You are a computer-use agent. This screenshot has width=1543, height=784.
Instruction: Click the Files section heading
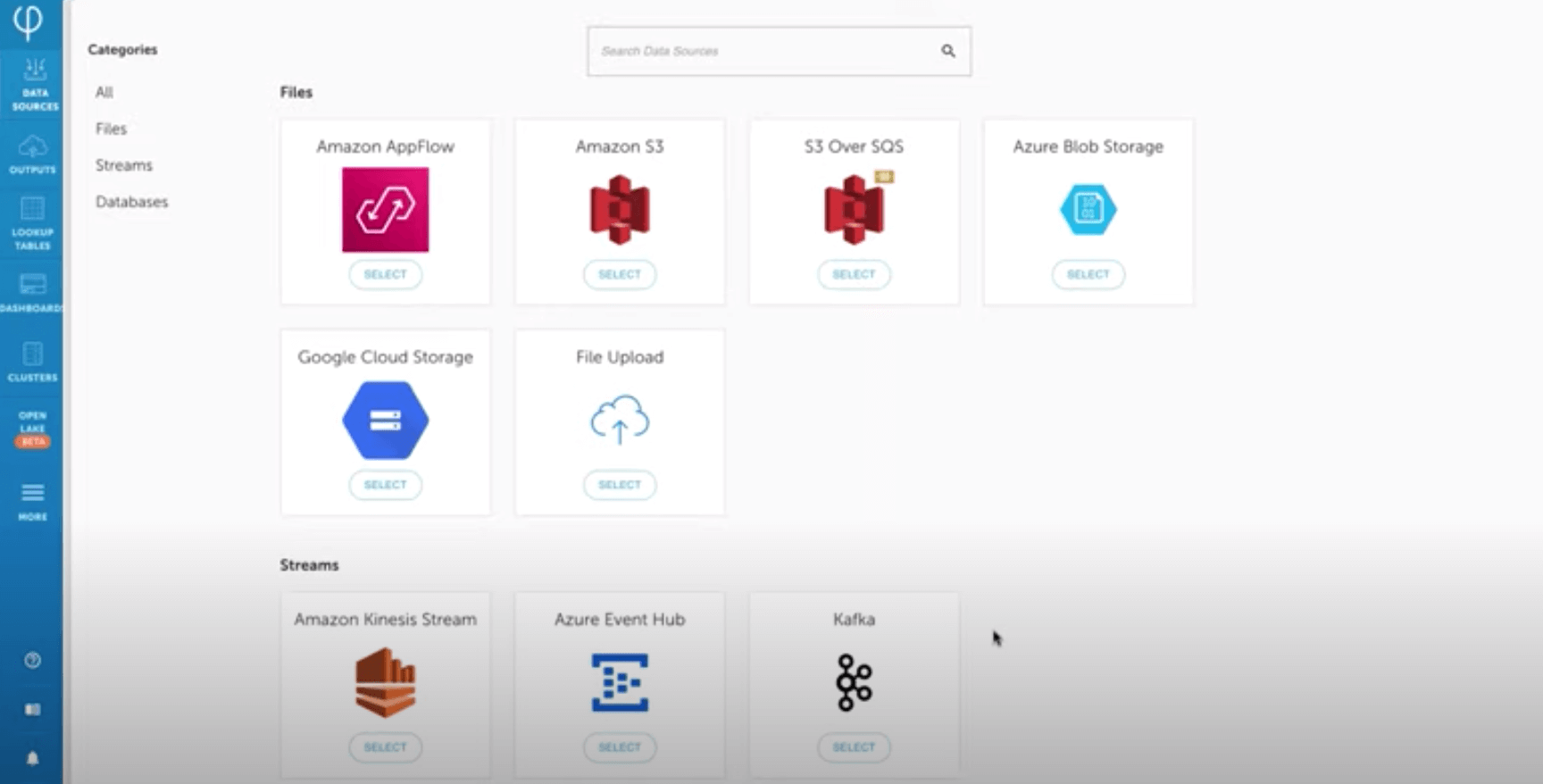296,92
